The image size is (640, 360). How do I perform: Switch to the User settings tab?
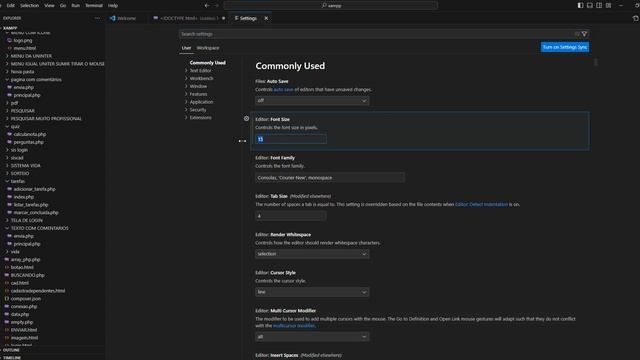click(x=186, y=48)
